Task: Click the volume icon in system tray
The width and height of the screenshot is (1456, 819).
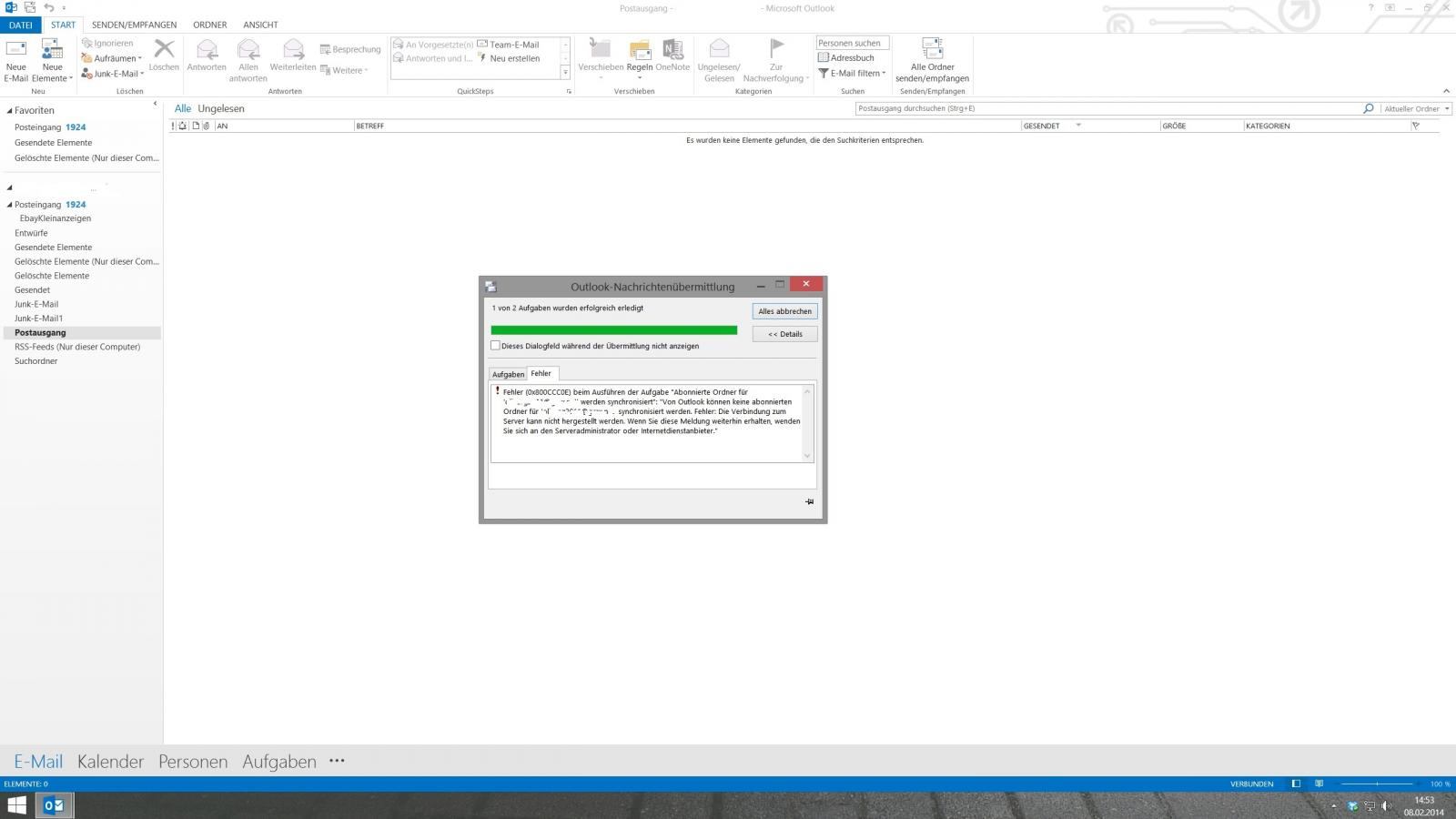Action: click(1386, 805)
